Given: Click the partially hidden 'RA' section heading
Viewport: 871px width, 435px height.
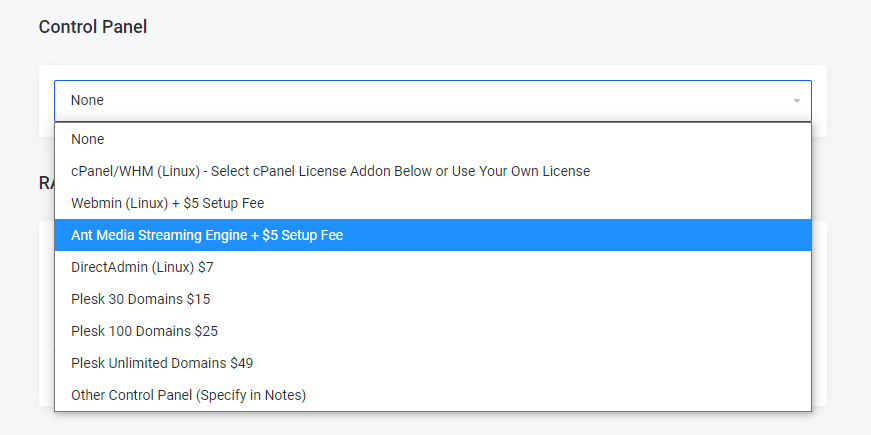Looking at the screenshot, I should [x=46, y=183].
